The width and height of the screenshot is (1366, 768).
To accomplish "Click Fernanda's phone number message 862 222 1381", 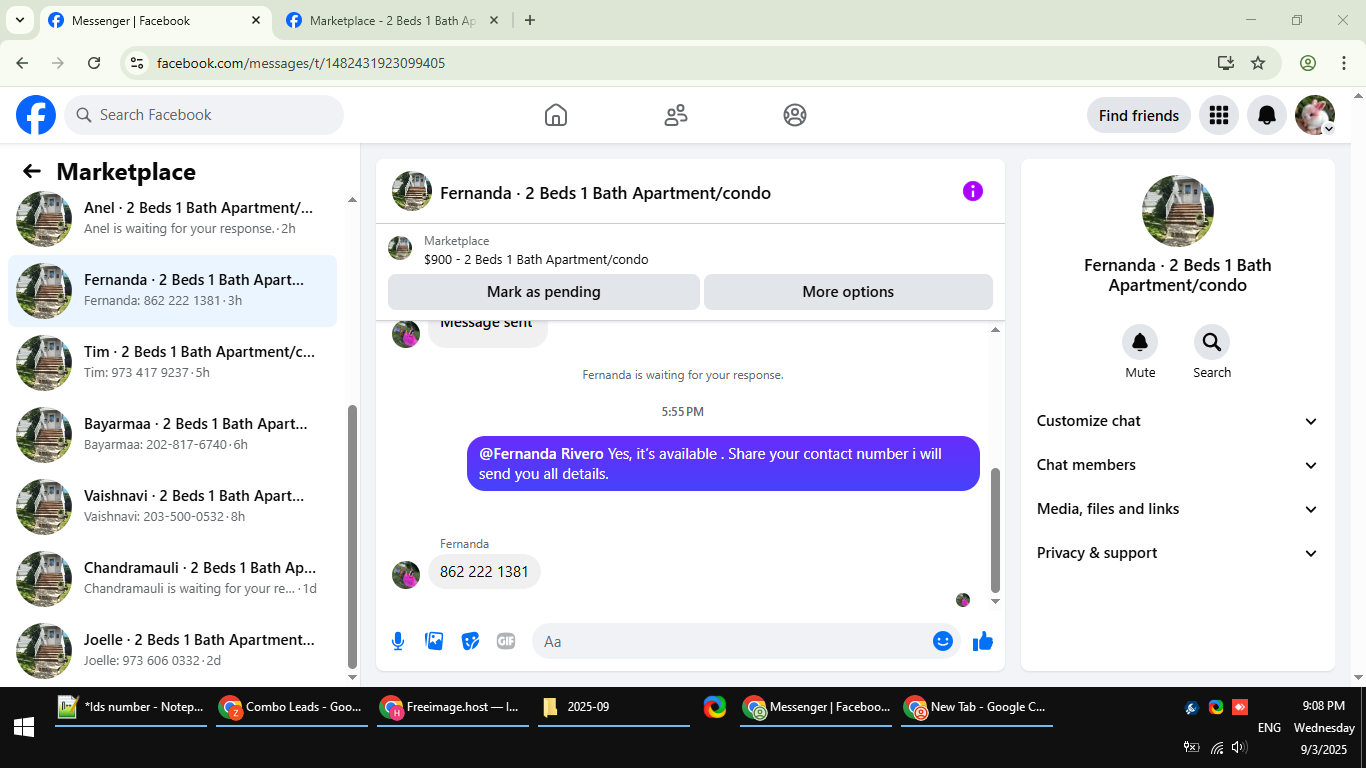I will click(x=484, y=572).
